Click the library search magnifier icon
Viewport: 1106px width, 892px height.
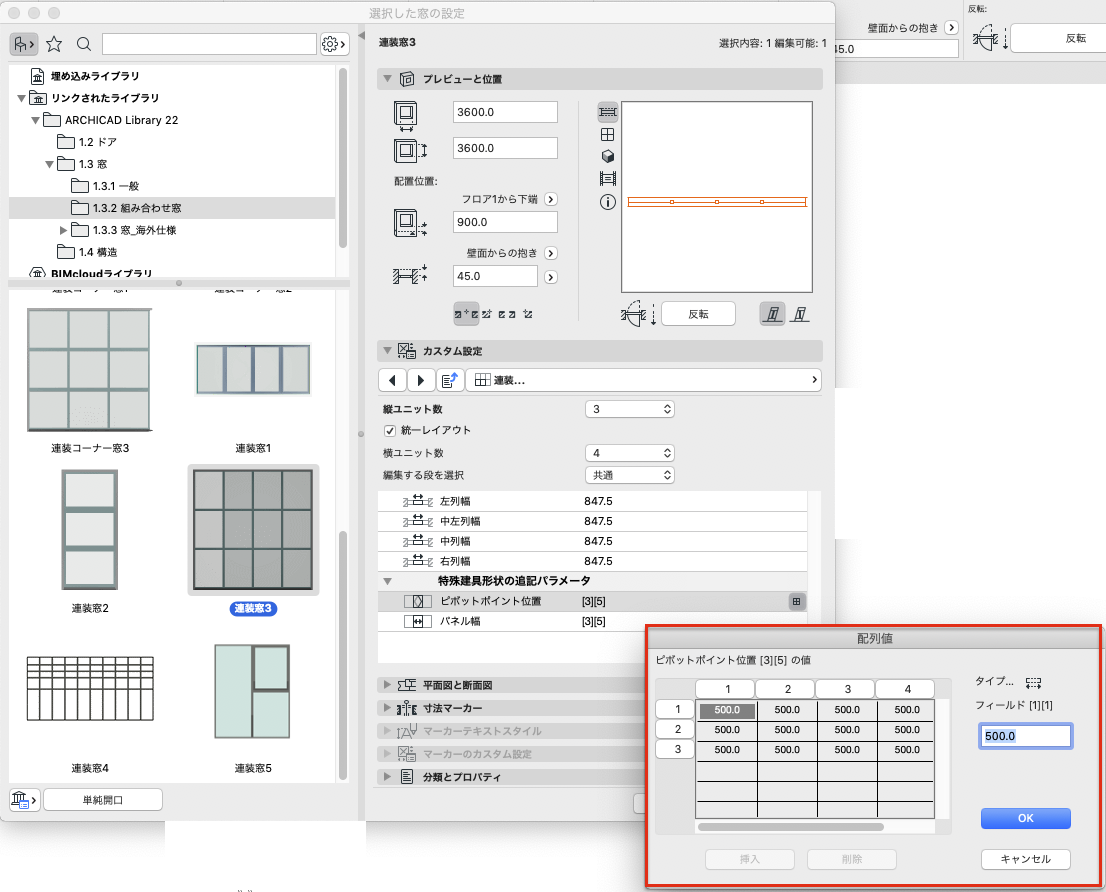tap(83, 44)
